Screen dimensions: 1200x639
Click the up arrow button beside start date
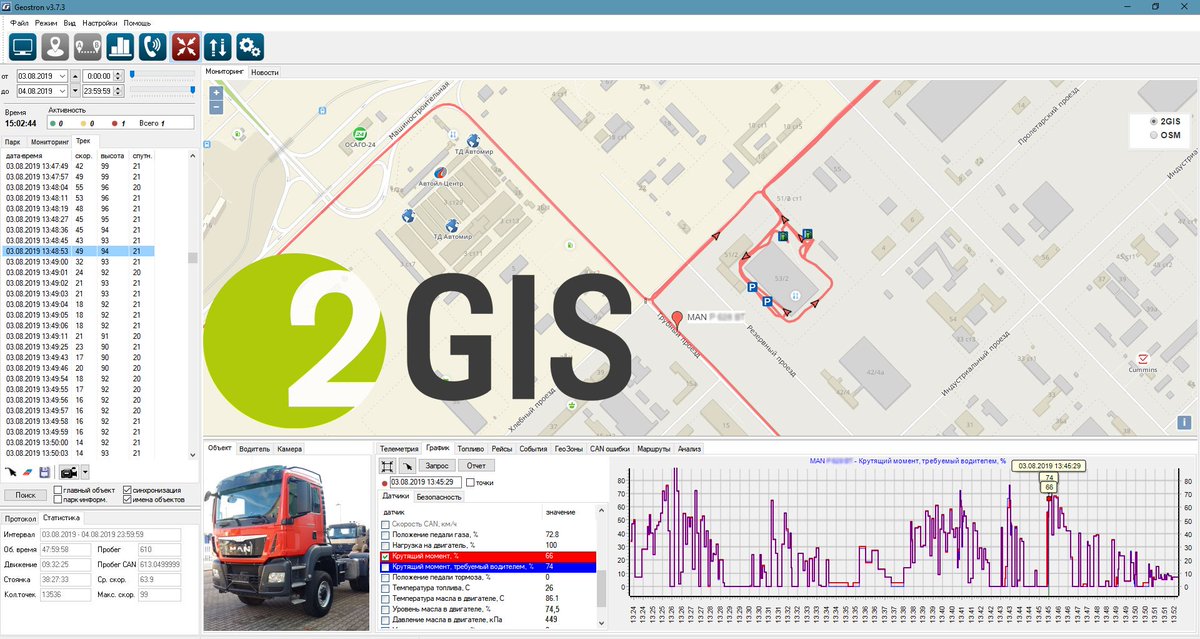click(74, 76)
